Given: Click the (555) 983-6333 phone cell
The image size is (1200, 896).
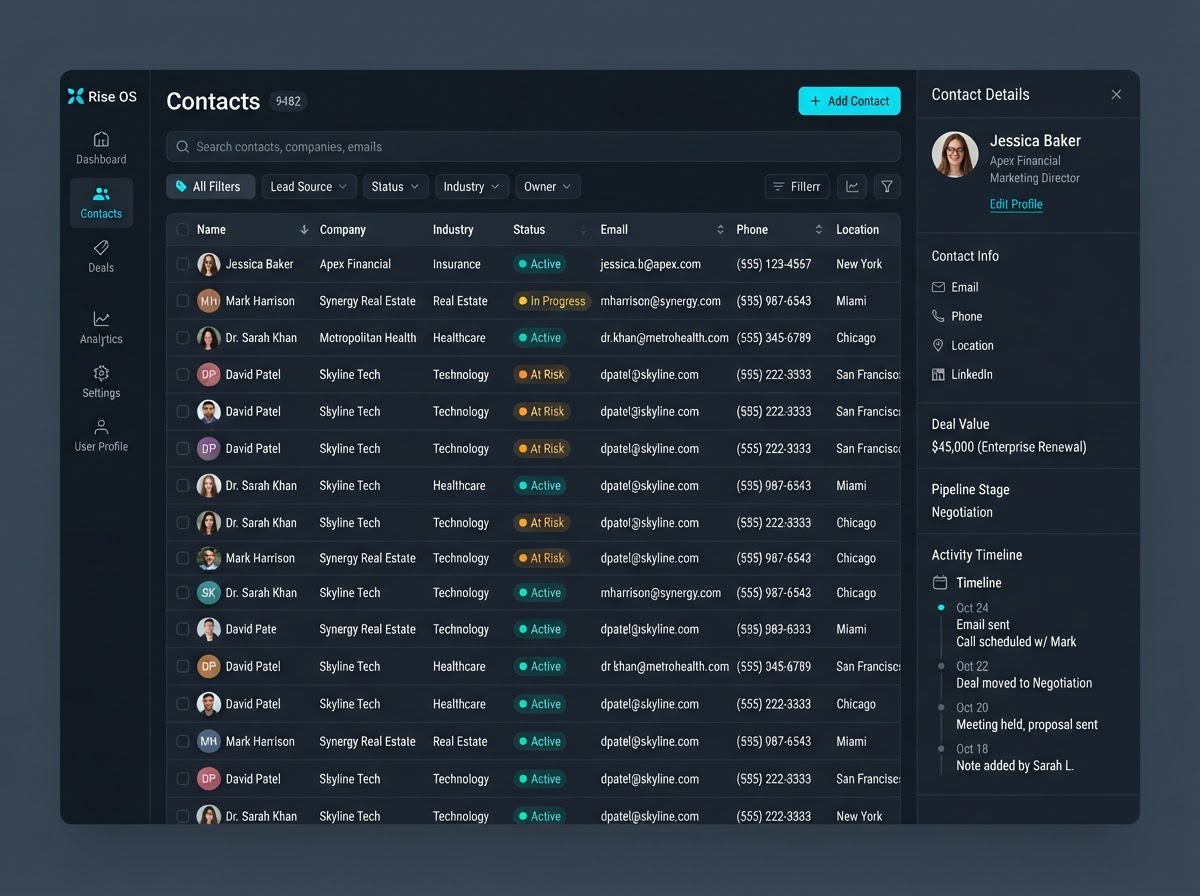Looking at the screenshot, I should pos(774,629).
